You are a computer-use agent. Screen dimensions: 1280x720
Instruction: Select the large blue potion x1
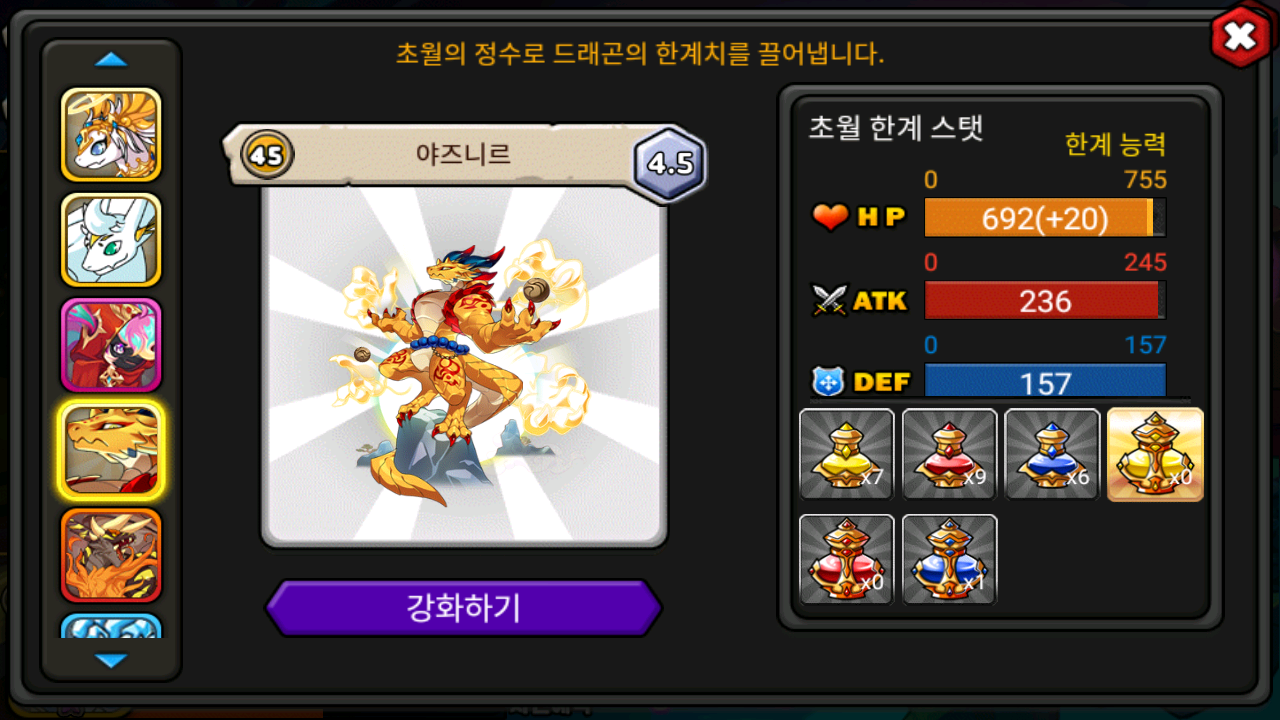coord(949,559)
